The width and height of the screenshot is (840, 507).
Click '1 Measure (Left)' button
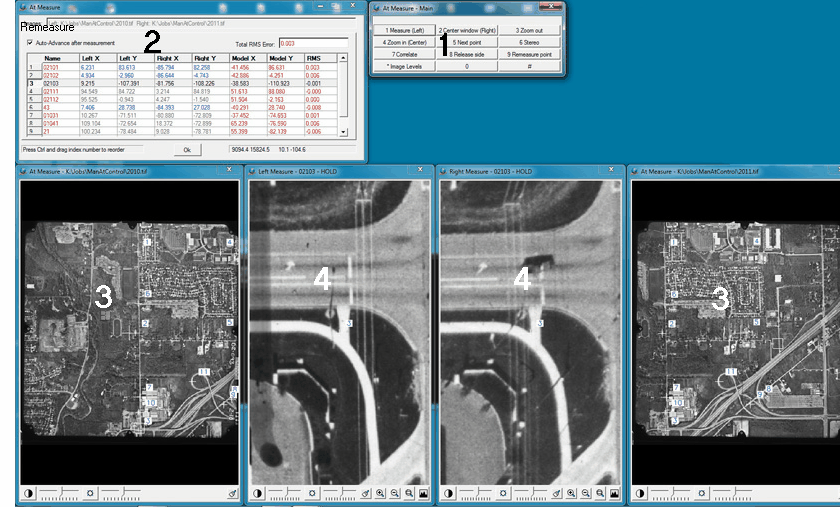(404, 31)
